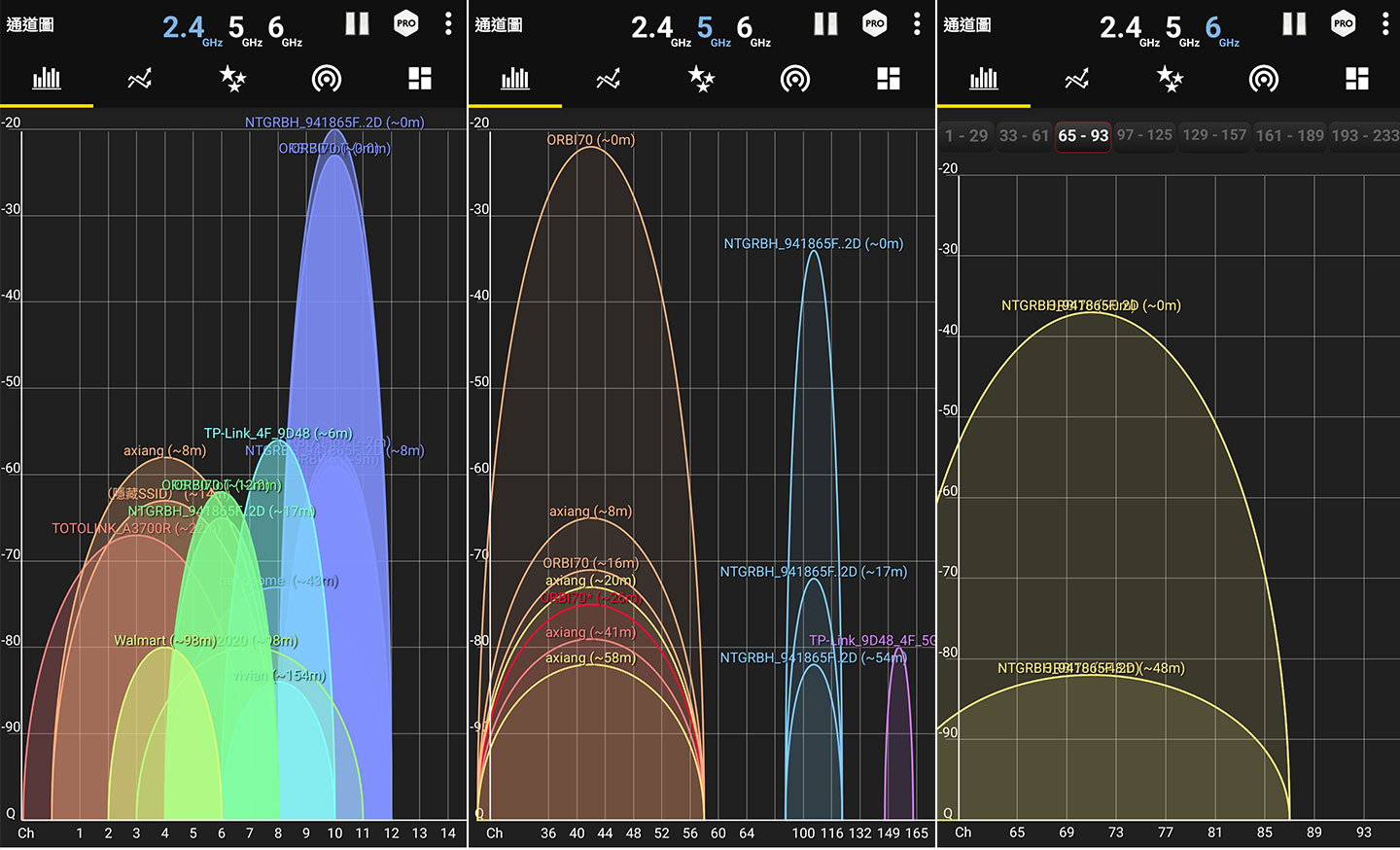The height and width of the screenshot is (850, 1400).
Task: Pause scanning in the middle 5 GHz screen
Action: (x=825, y=24)
